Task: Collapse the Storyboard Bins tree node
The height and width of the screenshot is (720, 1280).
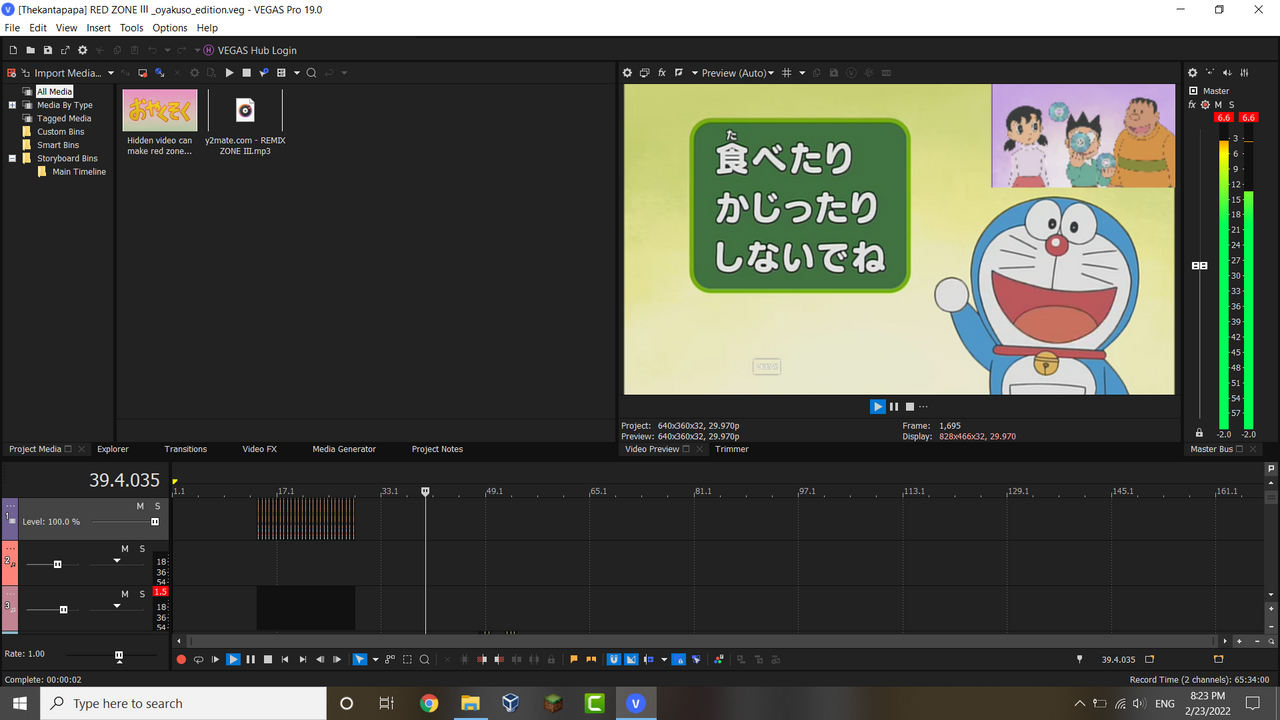Action: click(12, 158)
